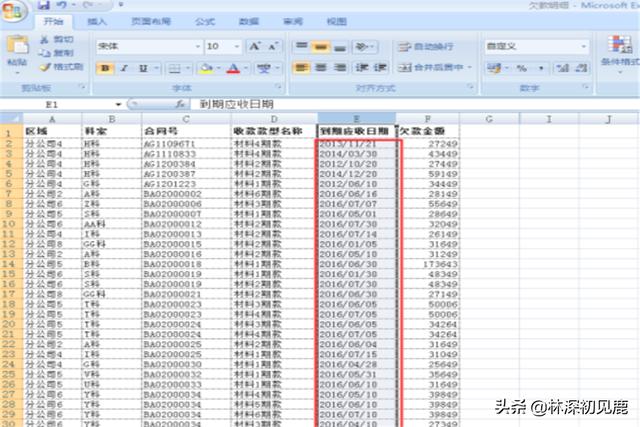Viewport: 640px width, 427px height.
Task: Click the select-all corner of the sheet
Action: coord(11,119)
